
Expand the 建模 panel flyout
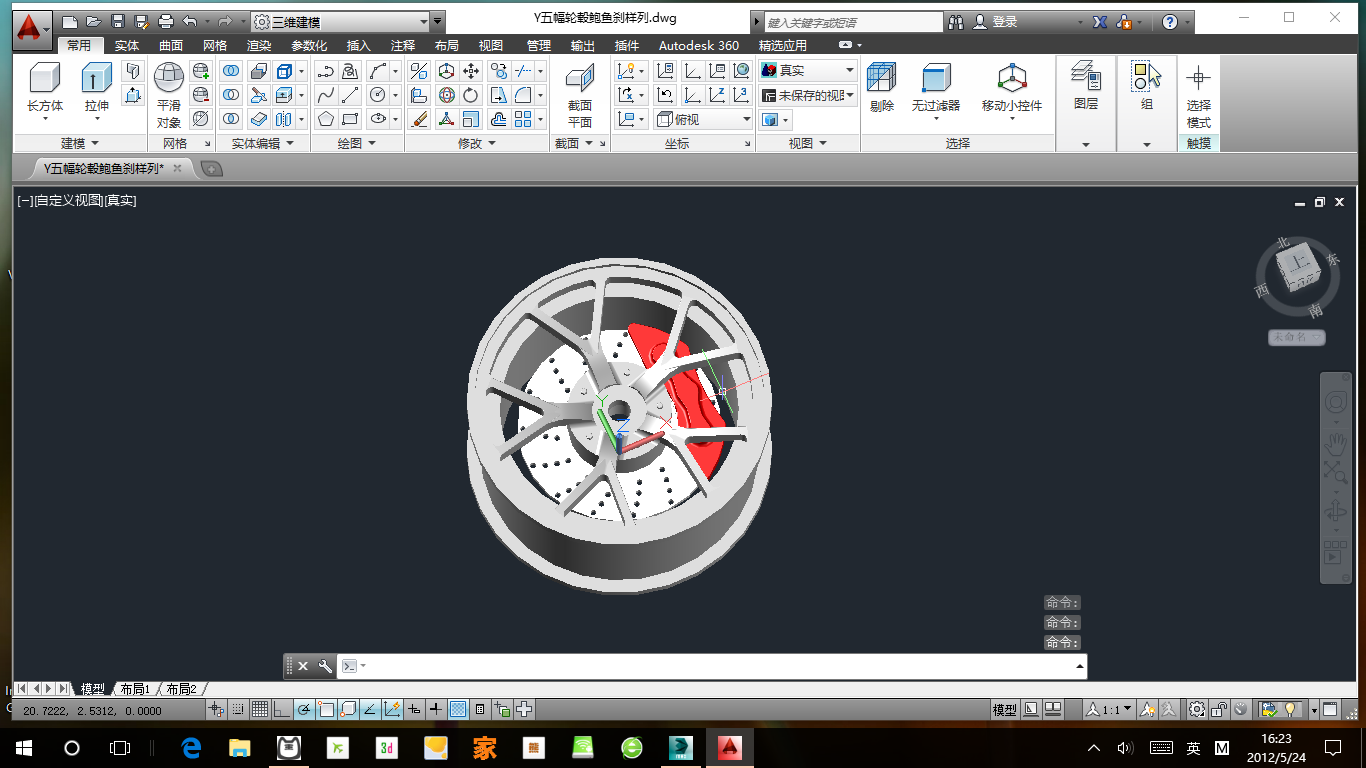point(80,144)
